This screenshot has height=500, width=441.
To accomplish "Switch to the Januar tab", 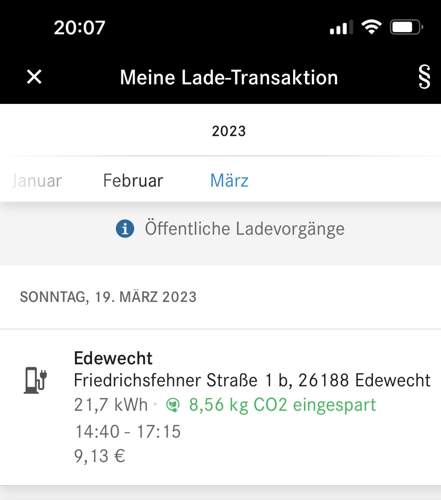I will (x=37, y=181).
